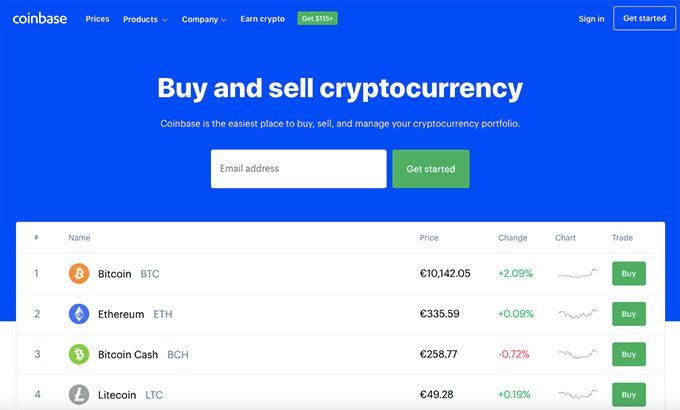Click the orange Bitcoin coin icon
This screenshot has height=410, width=680.
(79, 273)
